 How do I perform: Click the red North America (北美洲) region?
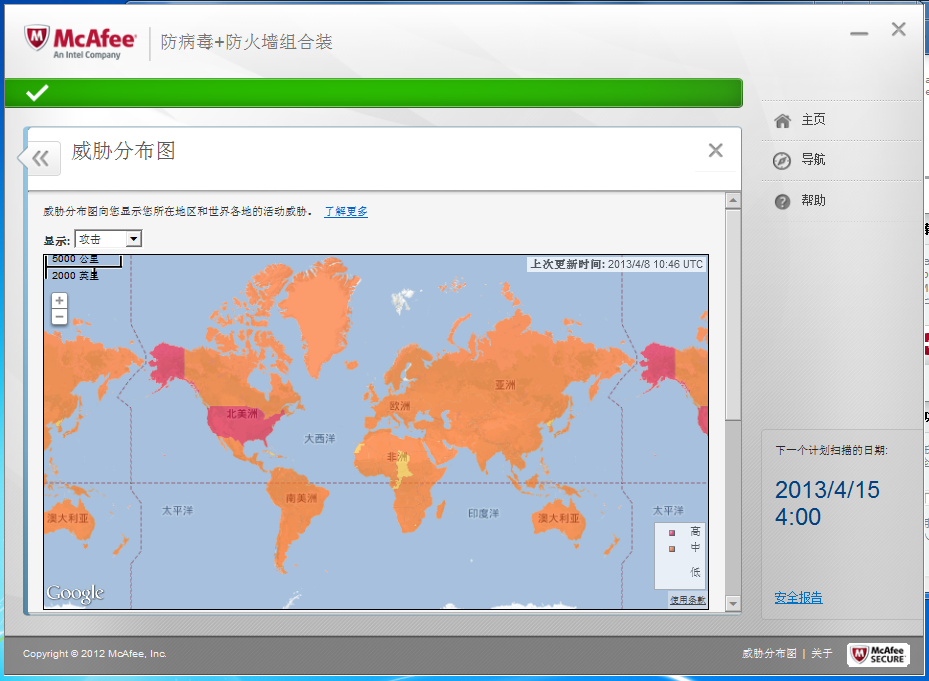click(245, 420)
